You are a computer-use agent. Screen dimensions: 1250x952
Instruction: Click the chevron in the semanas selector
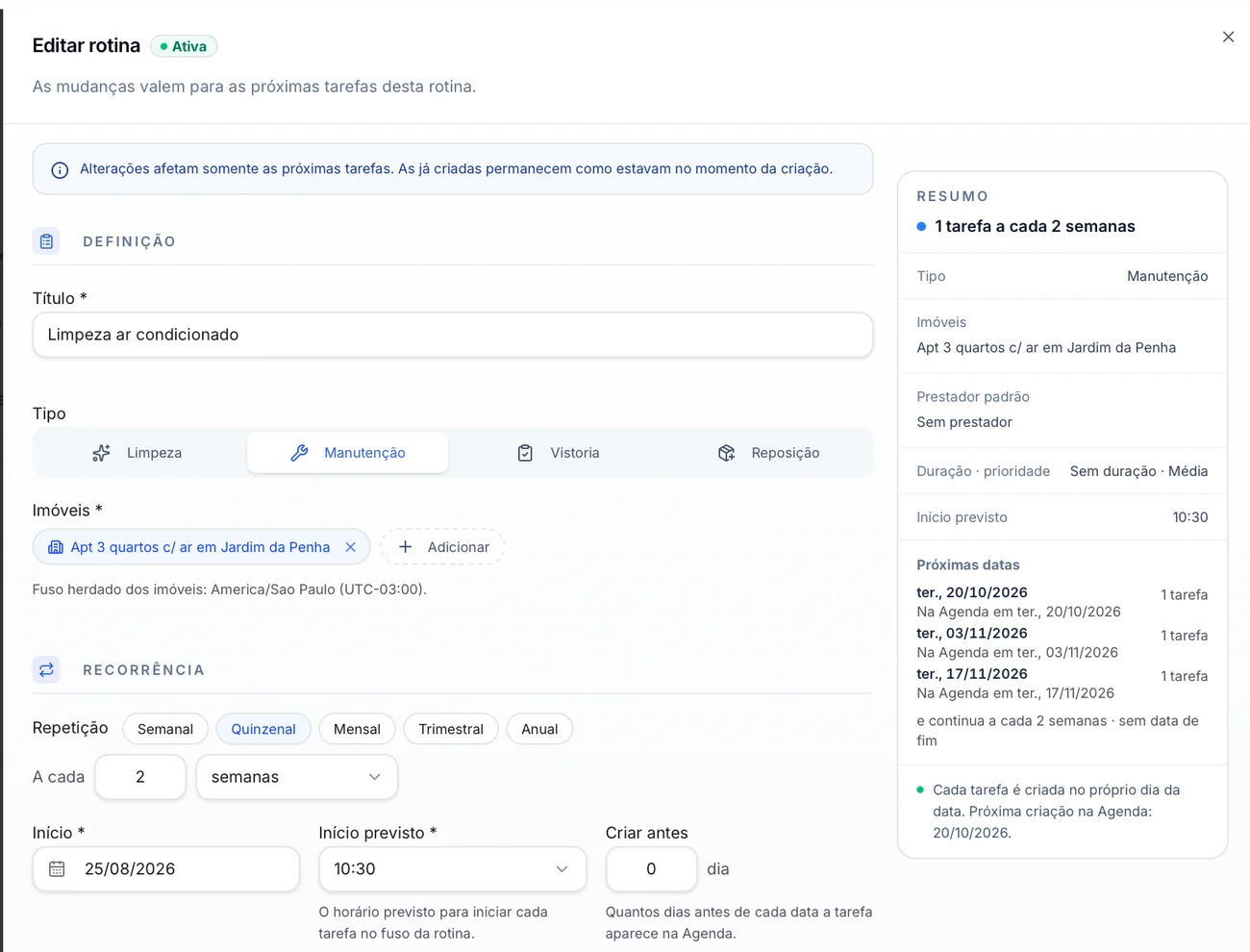click(x=375, y=777)
